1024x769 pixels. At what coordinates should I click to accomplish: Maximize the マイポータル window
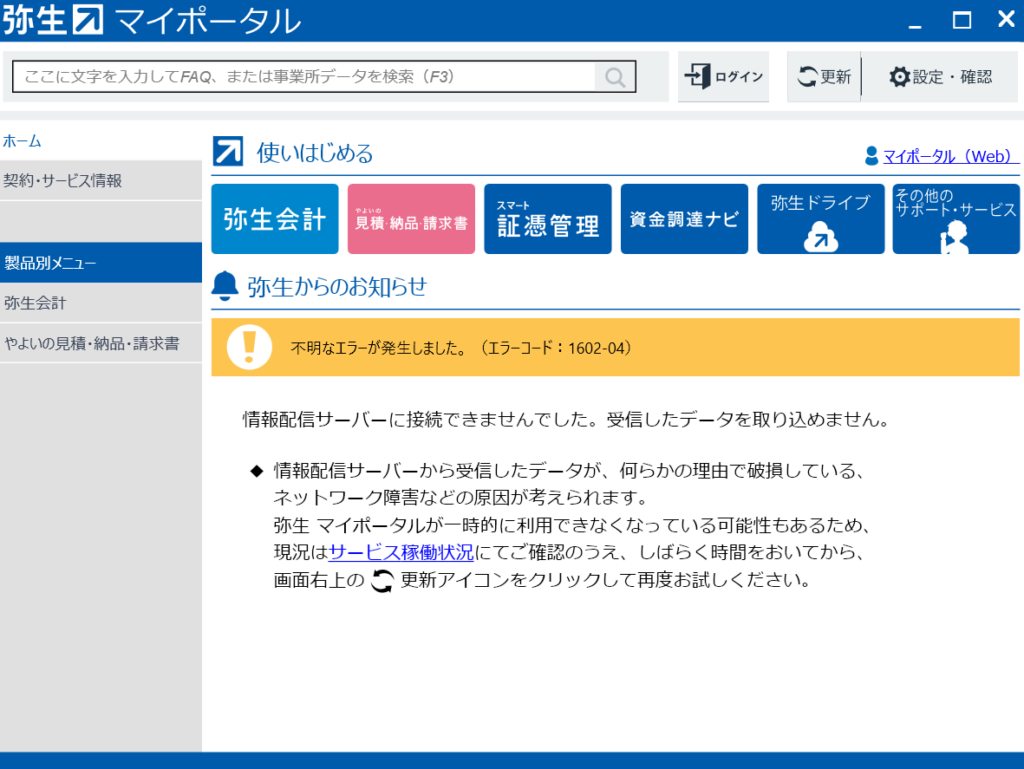[x=962, y=20]
